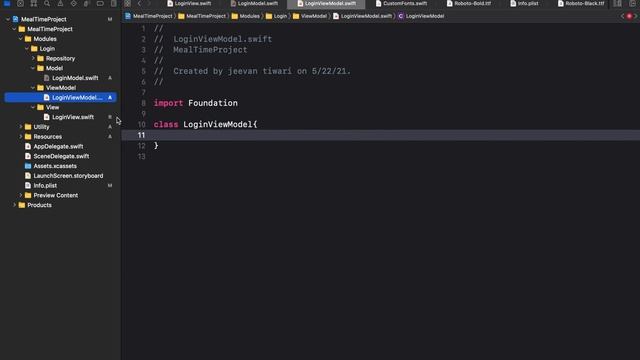Select the LoginViewModel.swift tab
The image size is (640, 360).
[x=327, y=3]
